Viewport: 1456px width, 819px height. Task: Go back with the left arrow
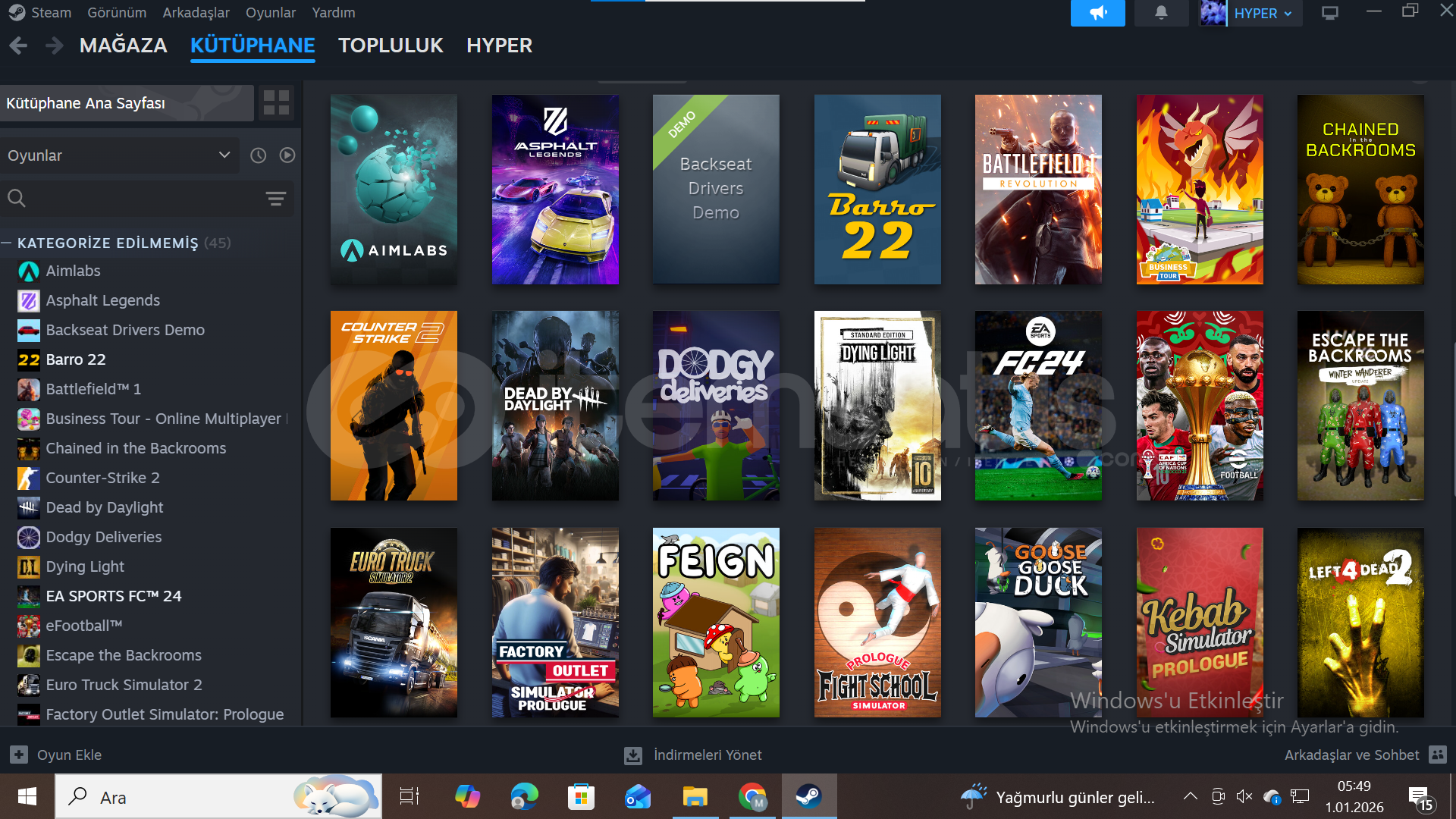tap(18, 45)
